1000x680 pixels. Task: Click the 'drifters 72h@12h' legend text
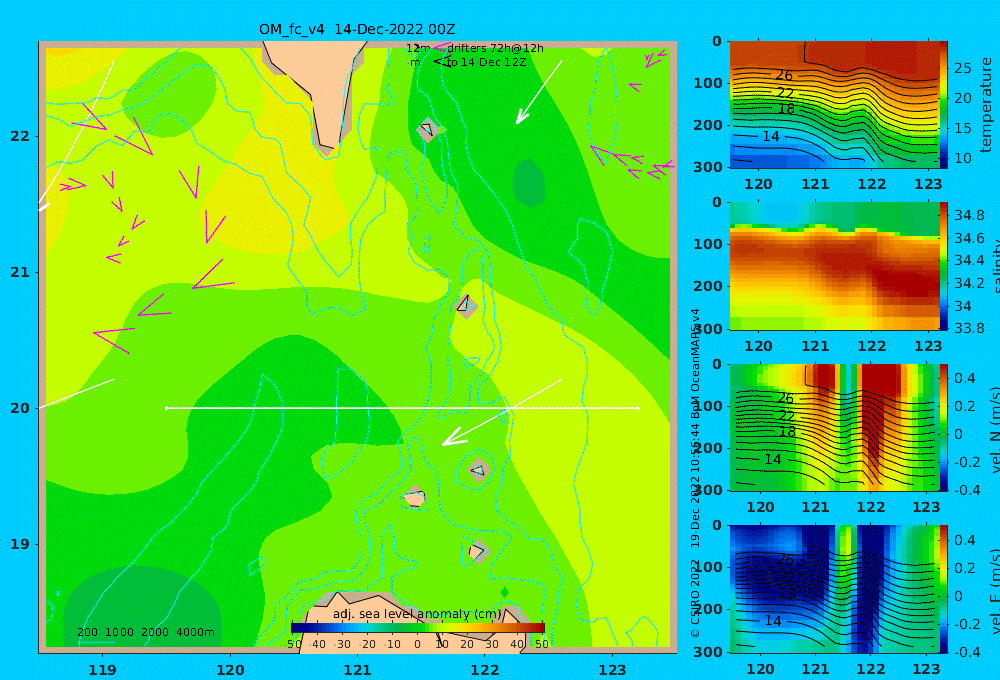pyautogui.click(x=495, y=48)
